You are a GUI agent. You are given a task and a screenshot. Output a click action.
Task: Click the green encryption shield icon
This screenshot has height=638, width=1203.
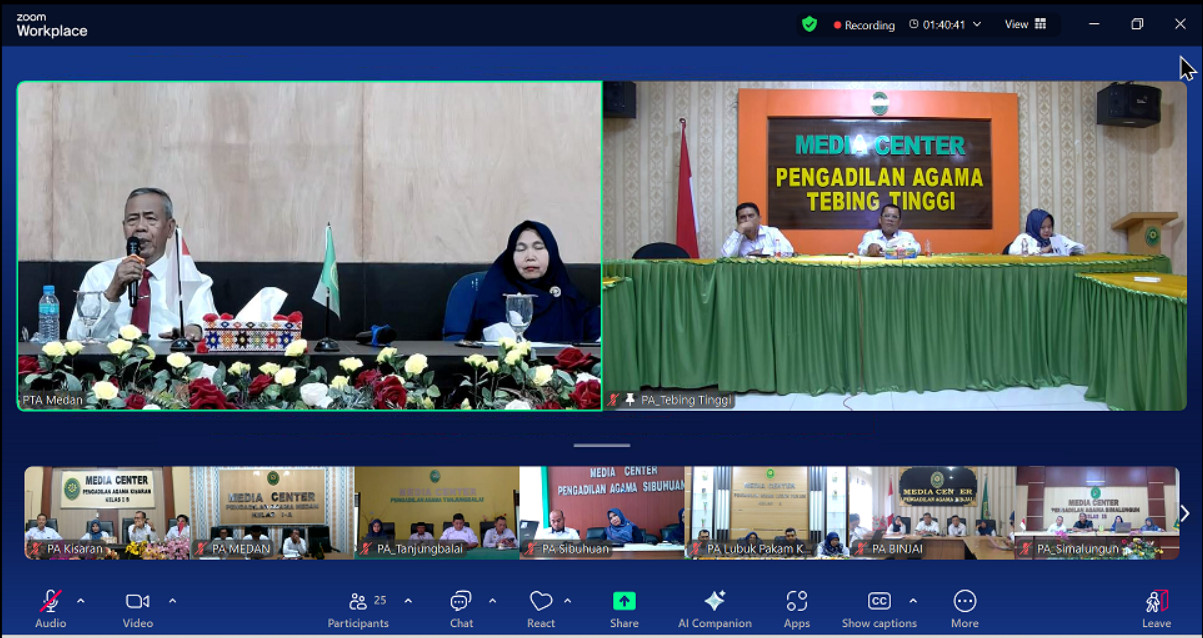click(x=809, y=24)
